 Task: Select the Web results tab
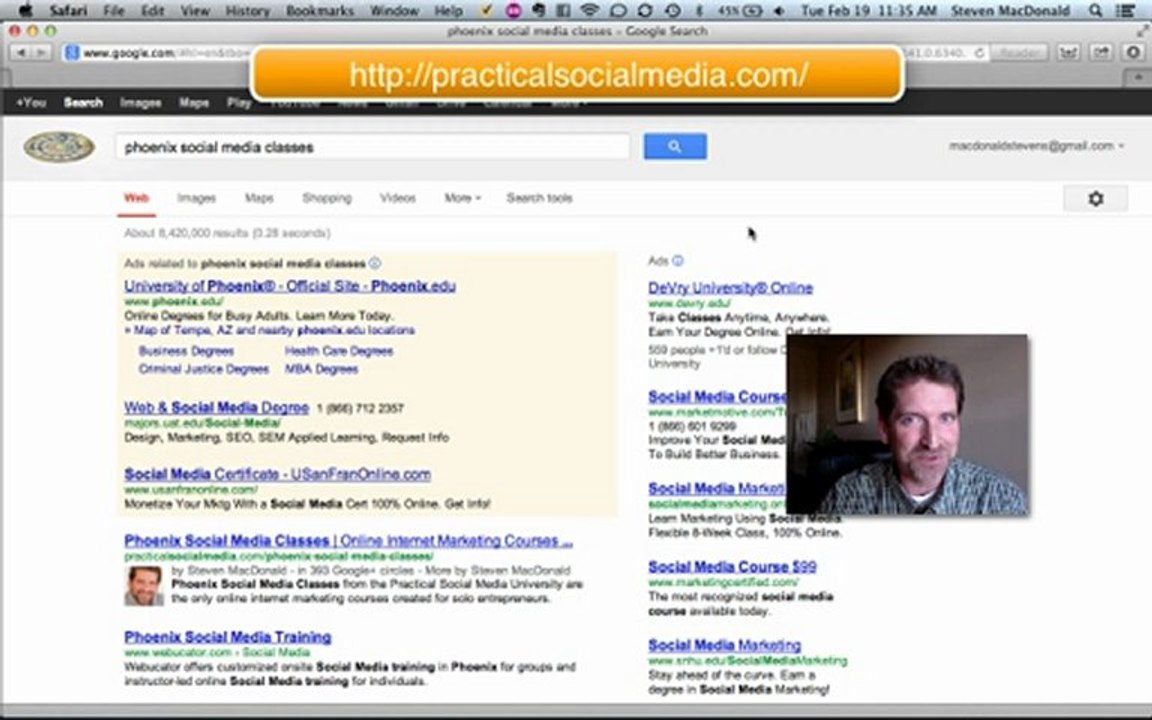tap(136, 198)
